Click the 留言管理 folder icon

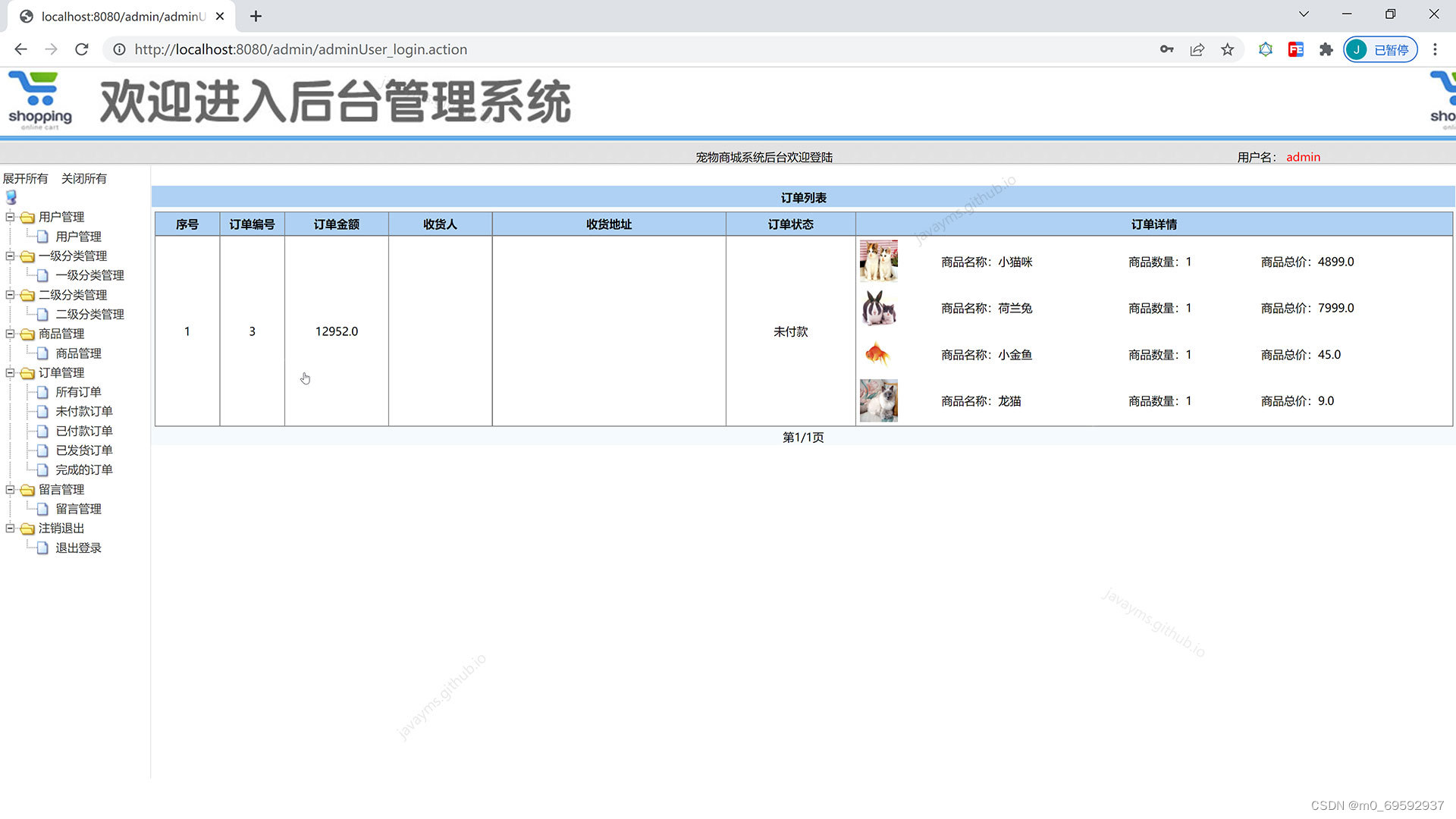click(27, 490)
